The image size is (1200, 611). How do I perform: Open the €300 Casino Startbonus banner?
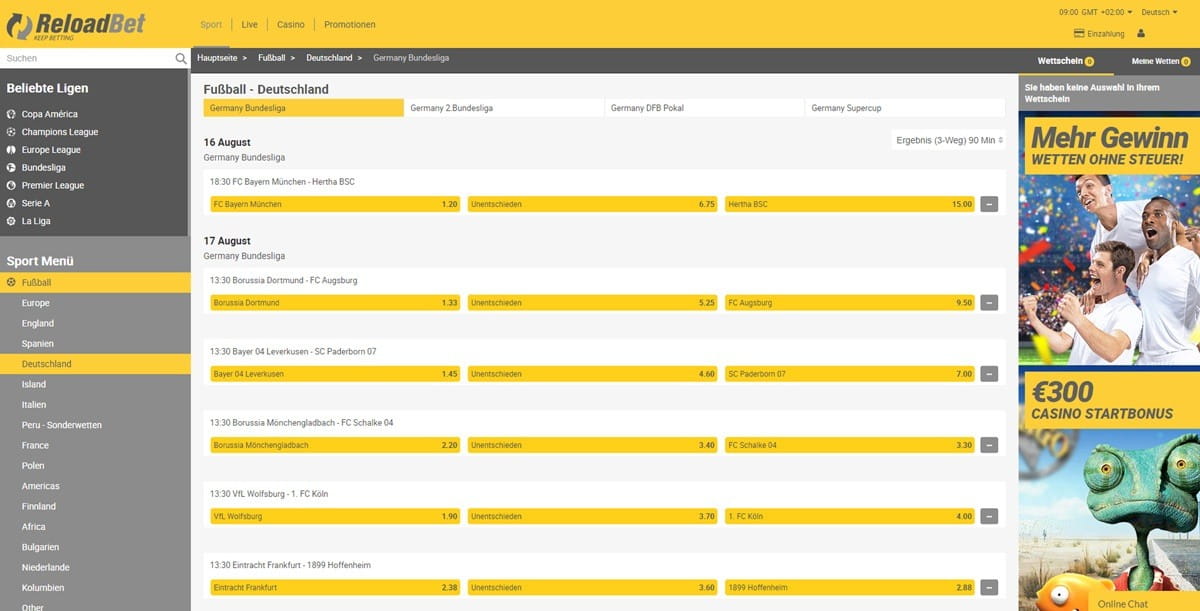coord(1109,490)
